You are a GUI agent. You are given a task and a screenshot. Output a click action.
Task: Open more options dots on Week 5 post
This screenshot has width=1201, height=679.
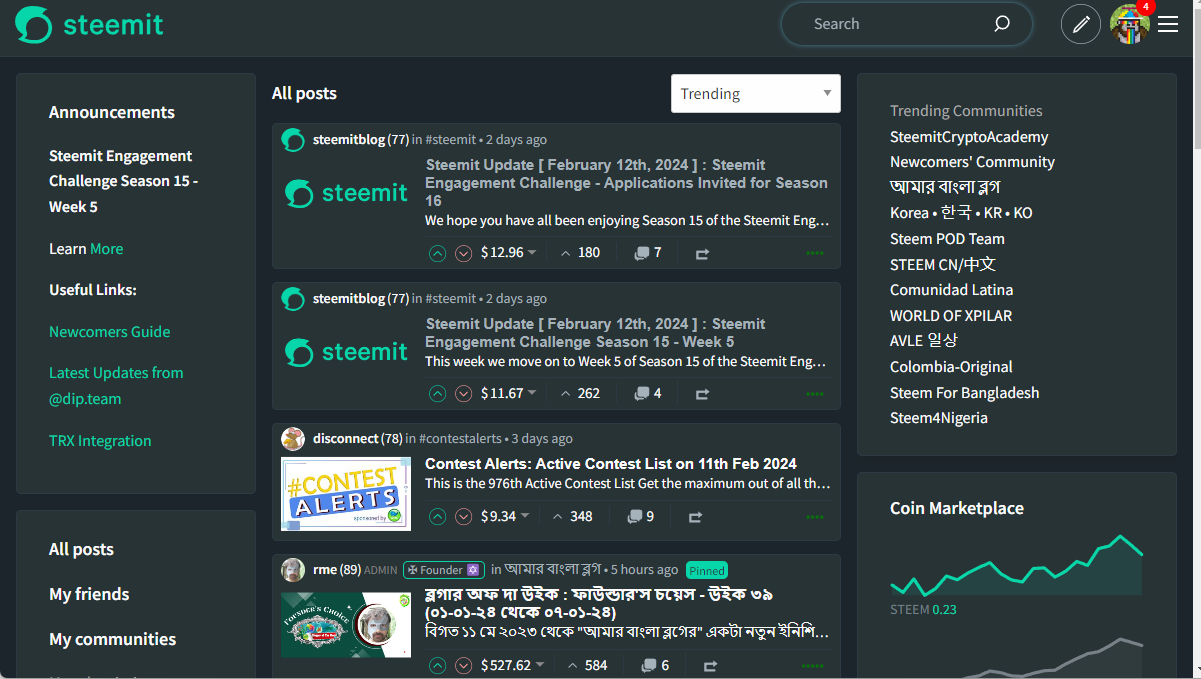815,394
